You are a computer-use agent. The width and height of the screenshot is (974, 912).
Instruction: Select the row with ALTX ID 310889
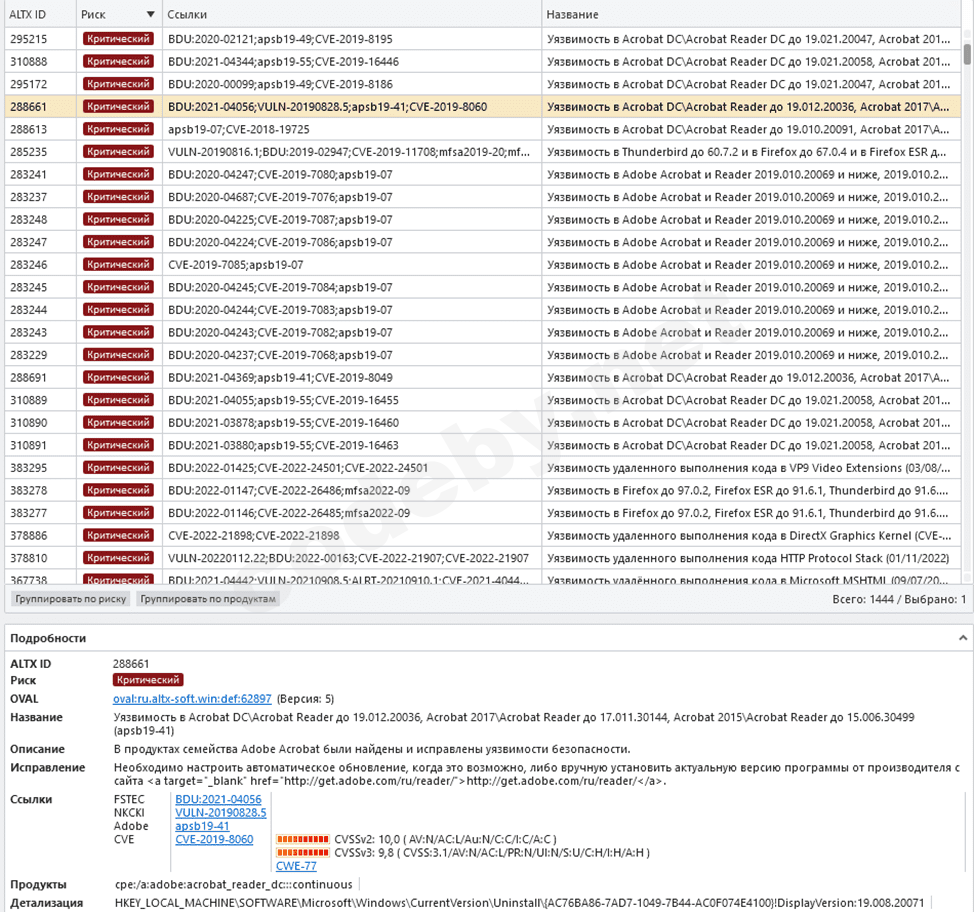coord(483,400)
